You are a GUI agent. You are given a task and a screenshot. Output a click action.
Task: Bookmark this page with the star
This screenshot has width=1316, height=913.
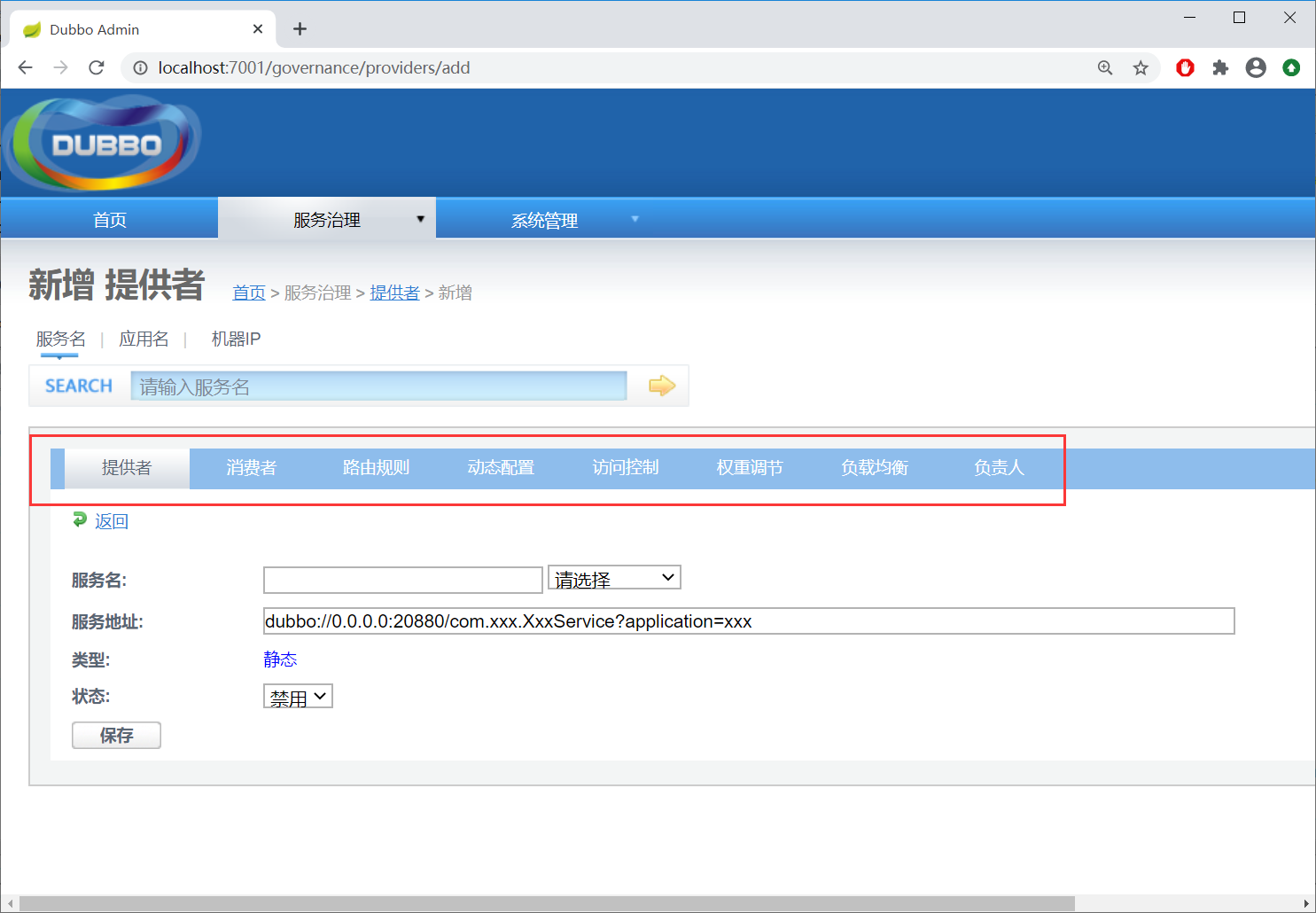(x=1141, y=67)
